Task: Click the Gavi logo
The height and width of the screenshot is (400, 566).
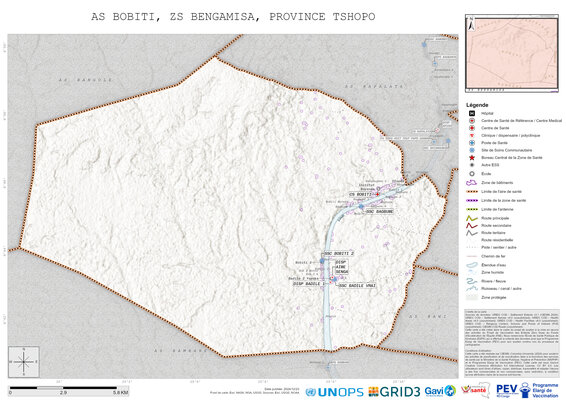Action: point(440,391)
